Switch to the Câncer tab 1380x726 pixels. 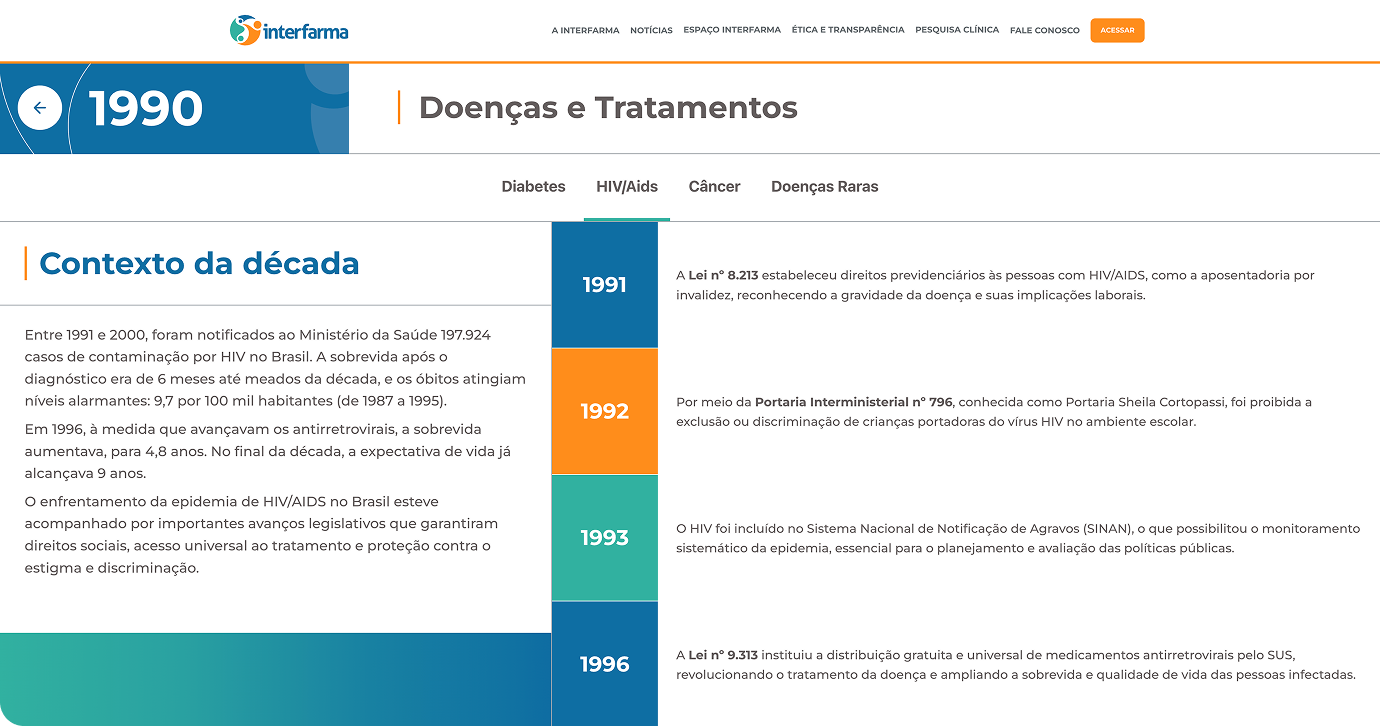coord(714,187)
